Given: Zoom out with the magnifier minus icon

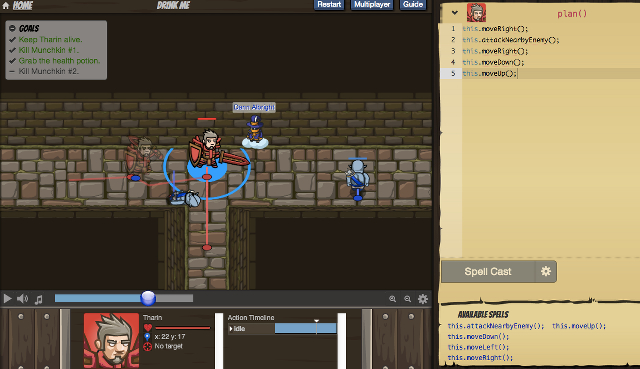Looking at the screenshot, I should pyautogui.click(x=407, y=299).
